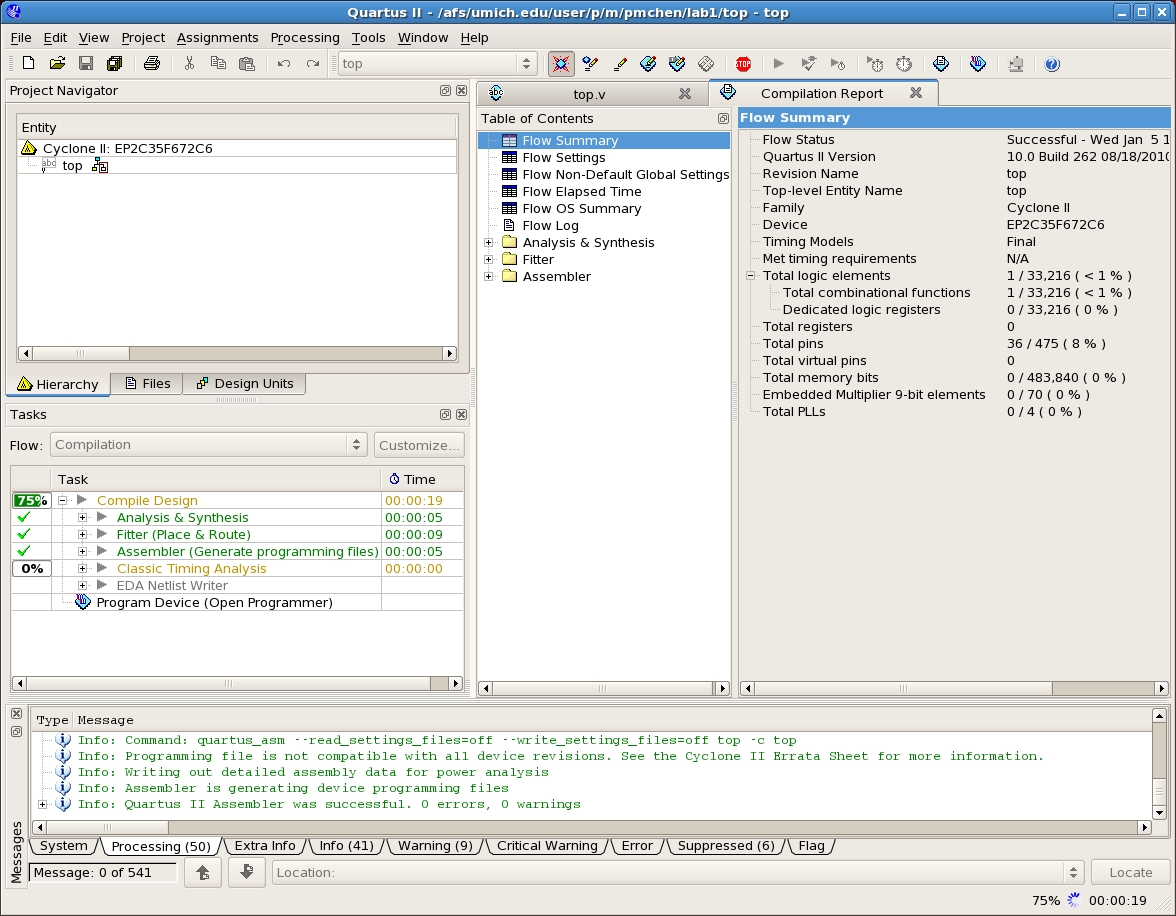Click the pencil icon in the toolbar

pos(620,64)
